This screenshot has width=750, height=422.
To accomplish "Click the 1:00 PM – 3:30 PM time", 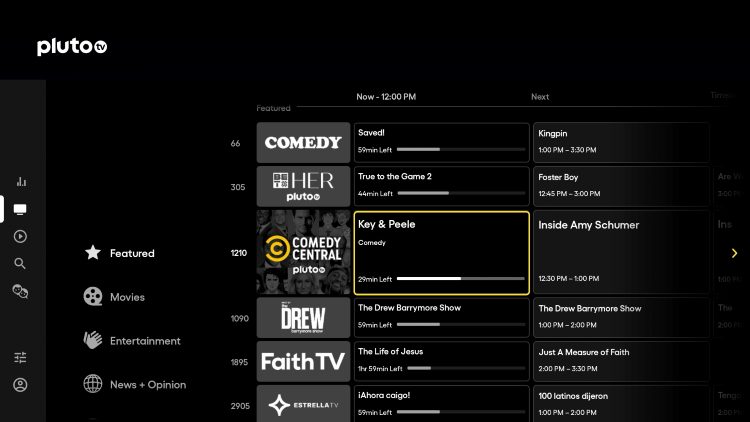I will click(567, 150).
